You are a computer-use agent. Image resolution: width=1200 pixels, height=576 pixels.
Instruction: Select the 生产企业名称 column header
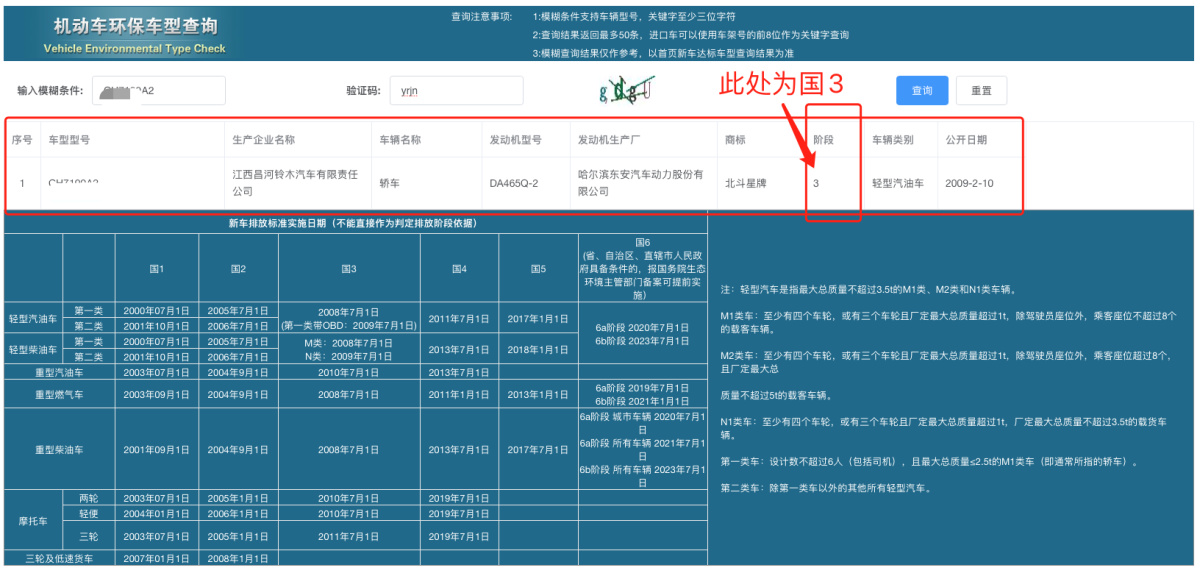tap(263, 140)
